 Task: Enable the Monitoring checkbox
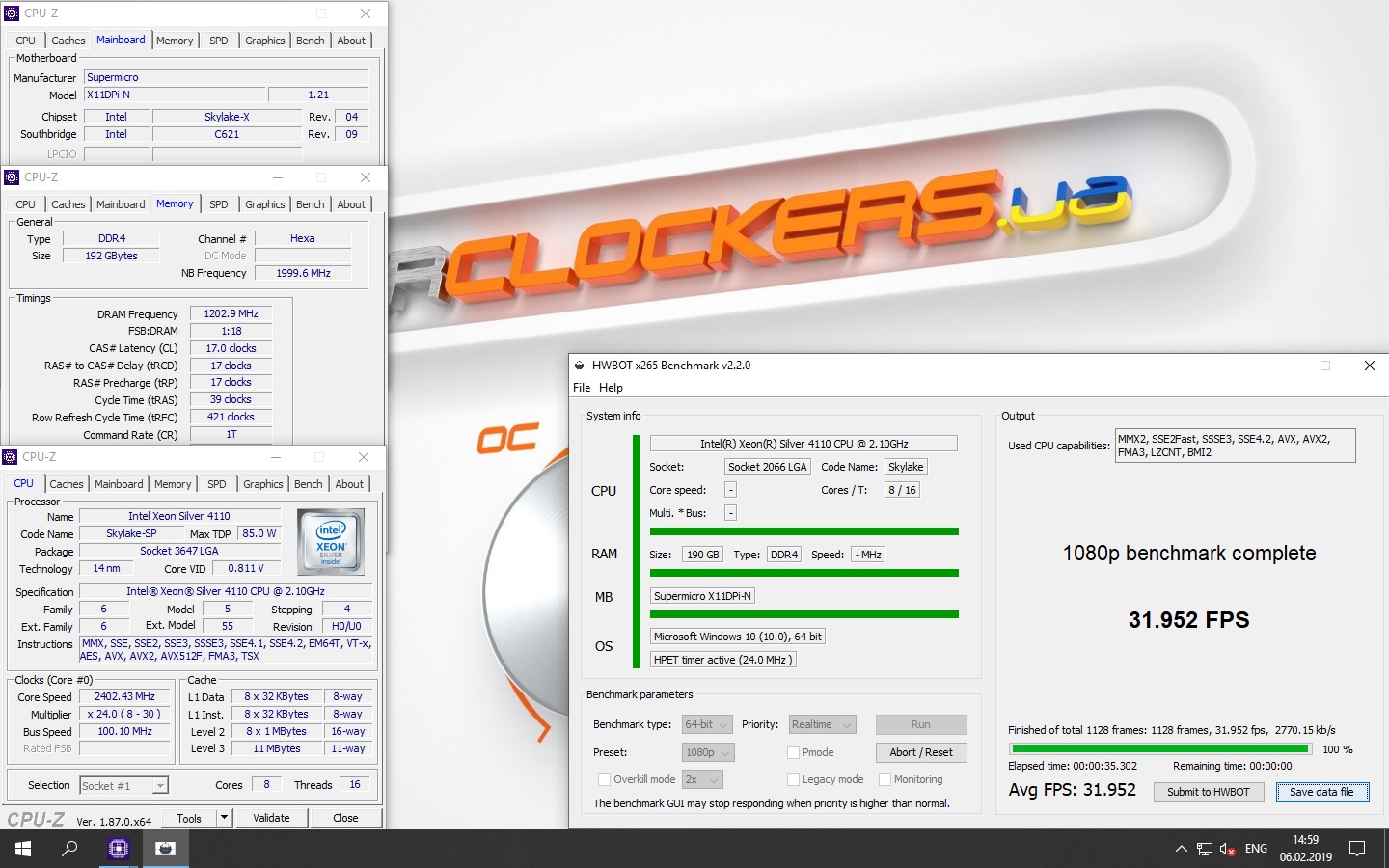coord(885,779)
